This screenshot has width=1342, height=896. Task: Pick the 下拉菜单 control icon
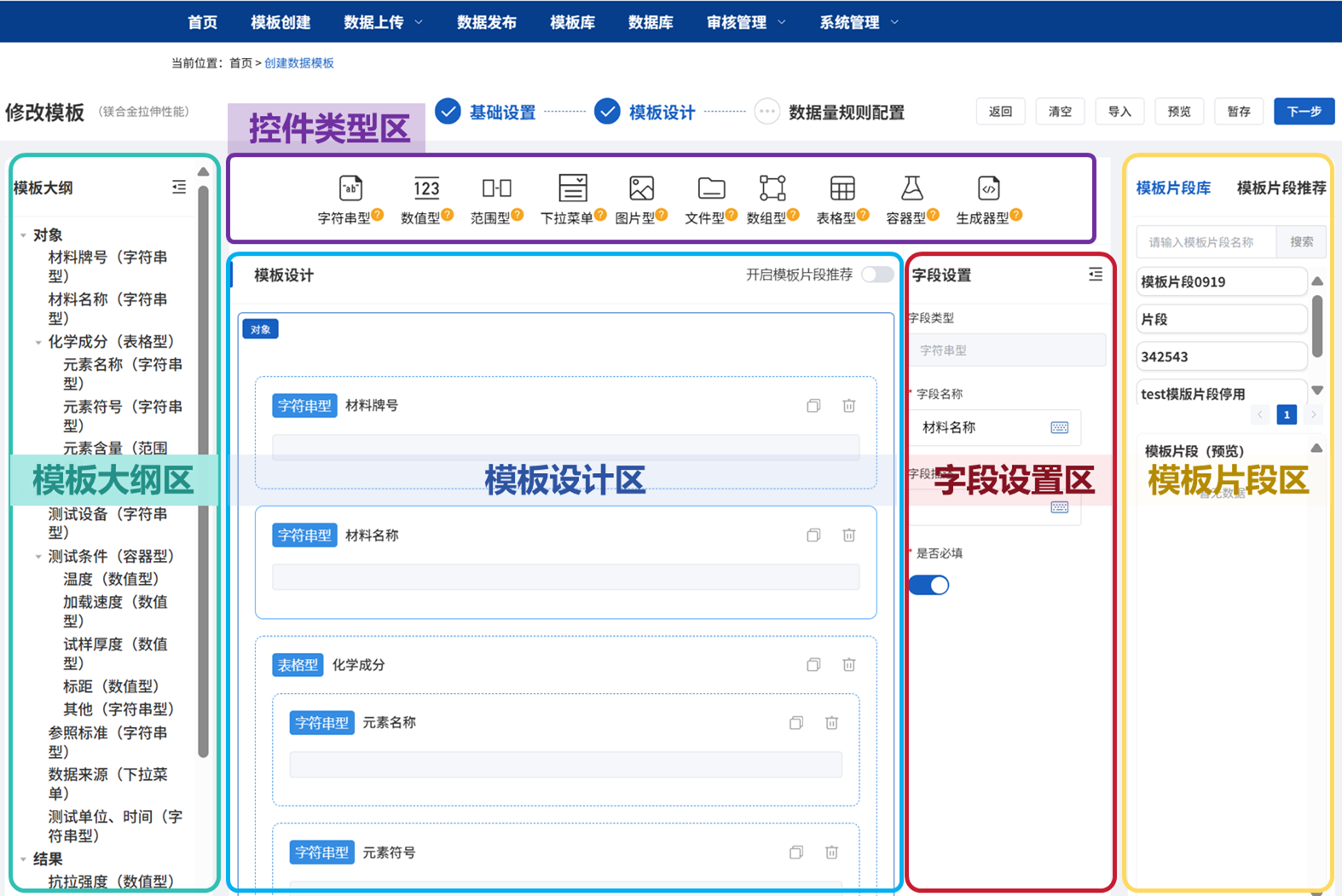point(572,188)
